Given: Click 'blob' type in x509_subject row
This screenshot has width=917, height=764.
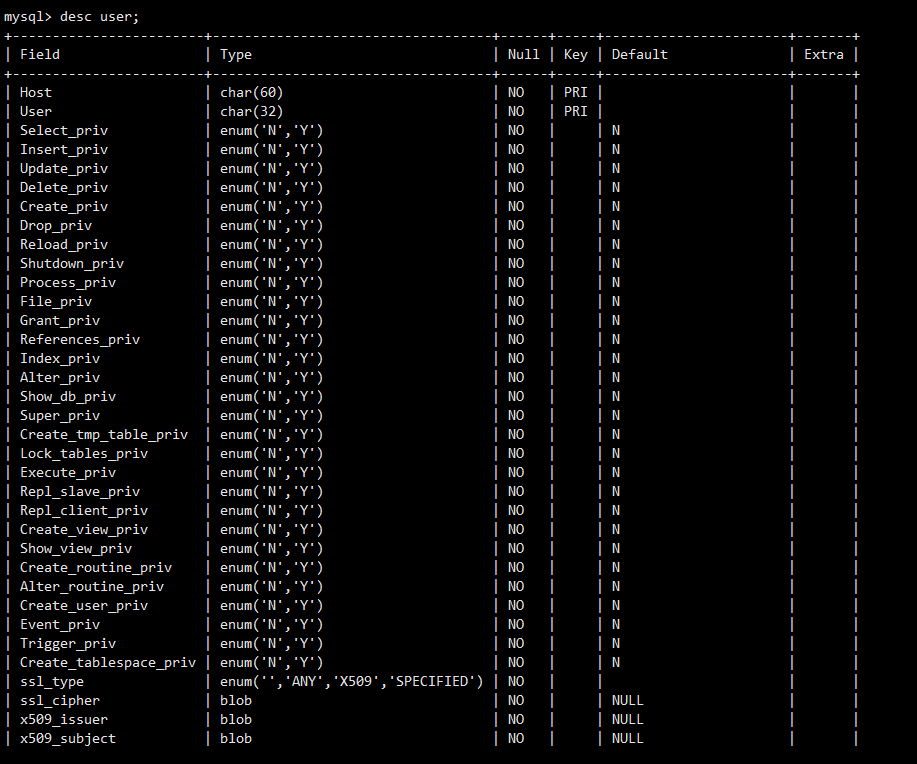Looking at the screenshot, I should 236,739.
